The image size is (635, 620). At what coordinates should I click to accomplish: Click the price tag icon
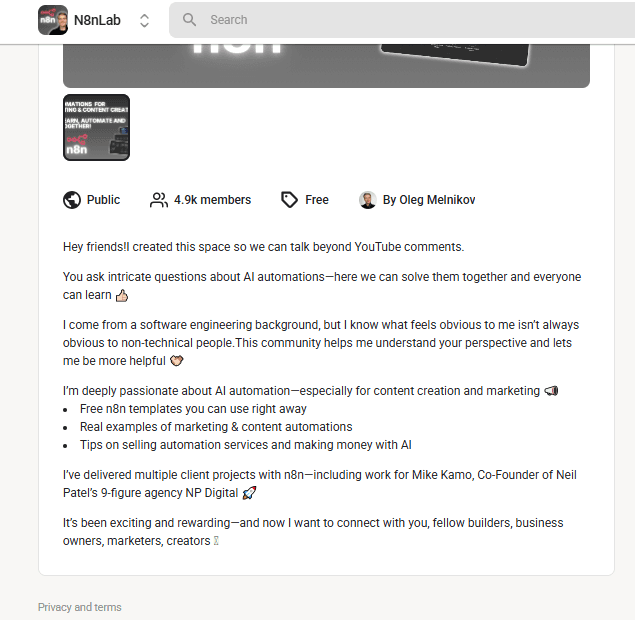(290, 200)
